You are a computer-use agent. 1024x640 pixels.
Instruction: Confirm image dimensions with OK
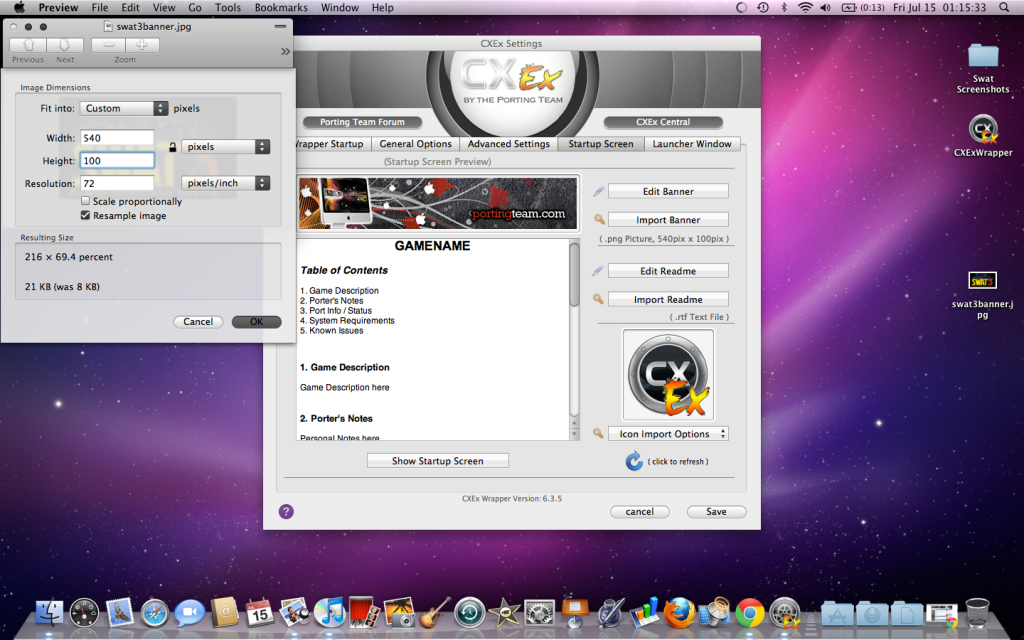tap(257, 322)
